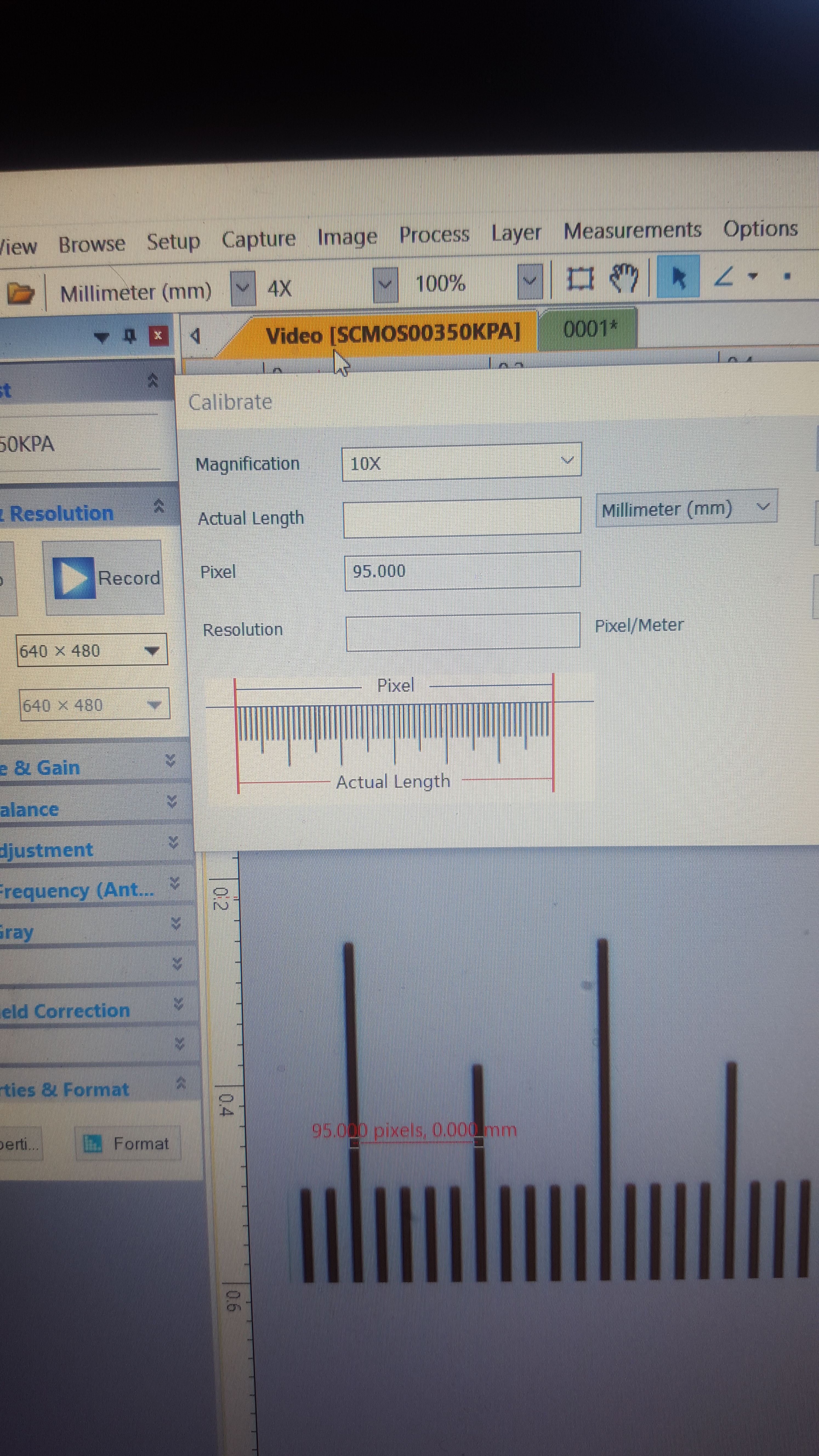This screenshot has height=1456, width=819.
Task: Collapse the camera list section
Action: (x=153, y=380)
